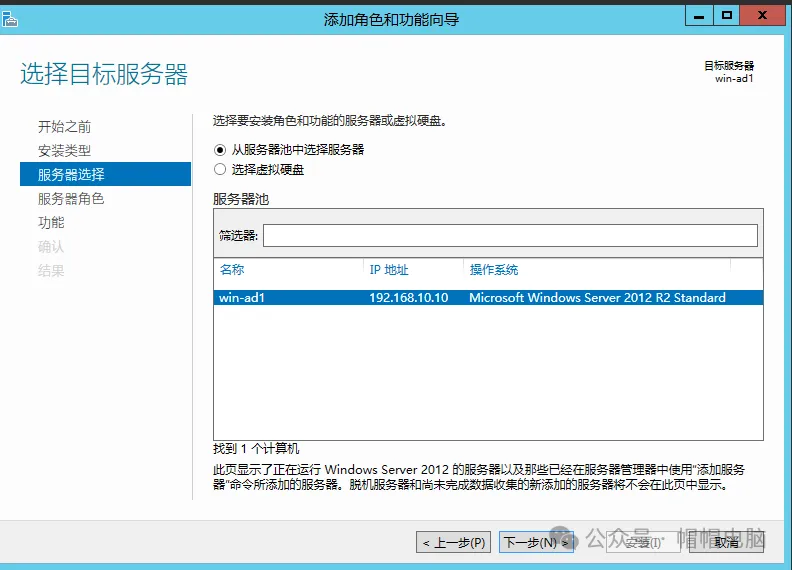The width and height of the screenshot is (792, 570).
Task: Select the win-ad1 server row
Action: pos(242,297)
